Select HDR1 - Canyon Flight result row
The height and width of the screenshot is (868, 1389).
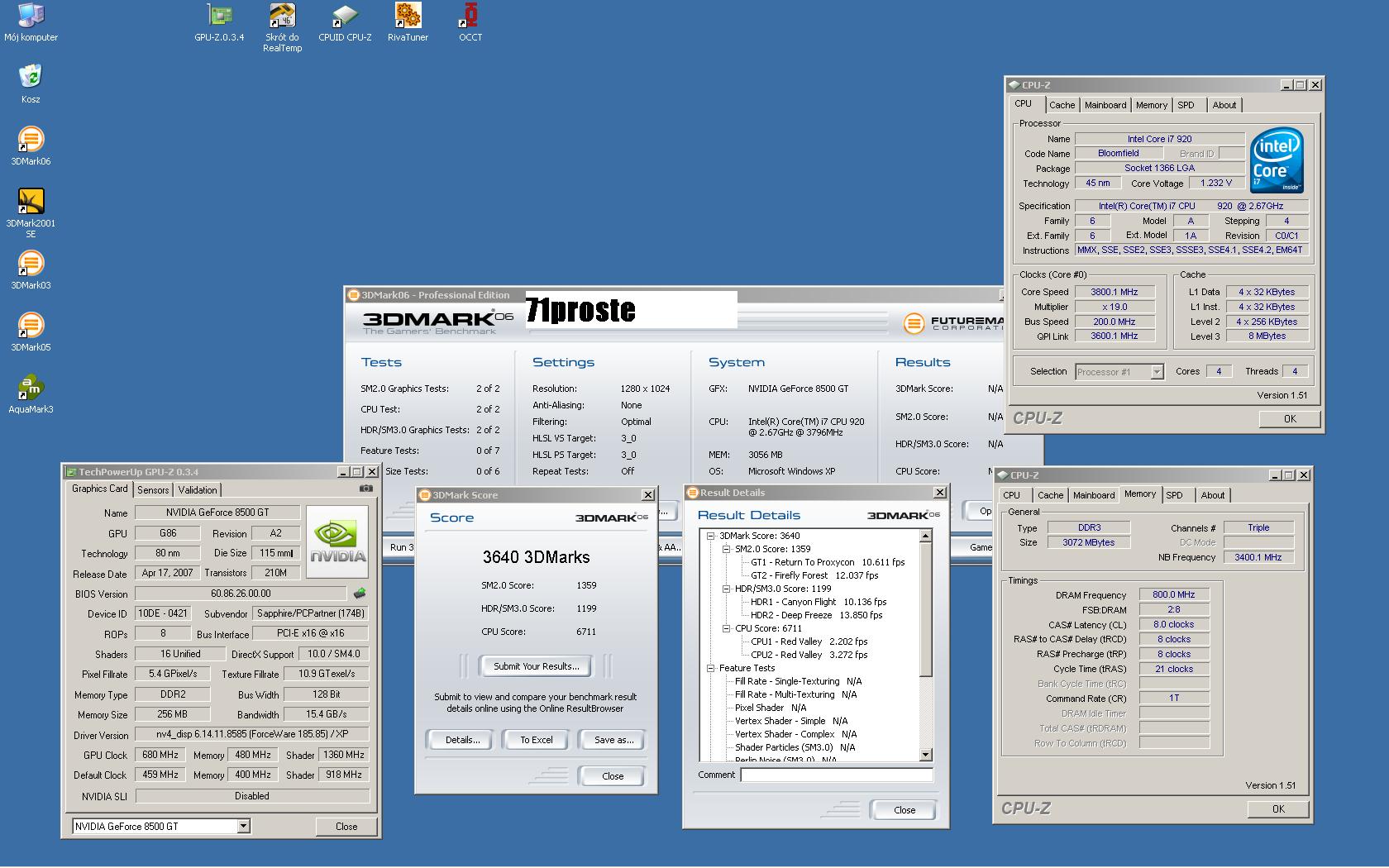(x=819, y=602)
